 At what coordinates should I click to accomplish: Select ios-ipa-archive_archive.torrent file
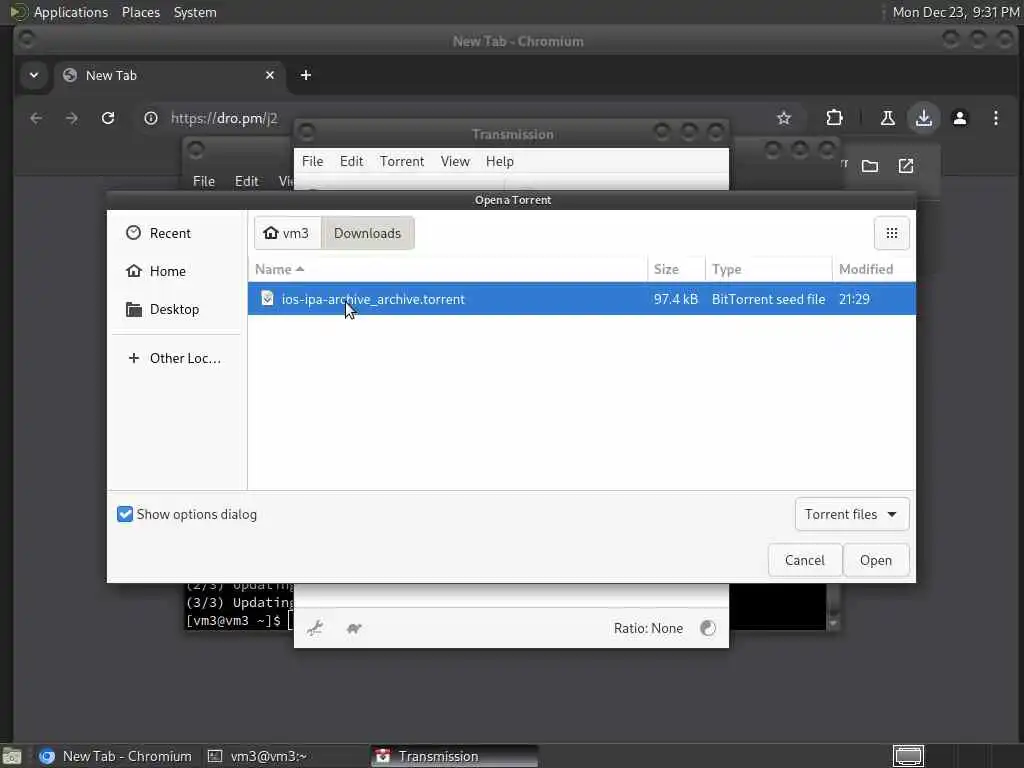tap(581, 299)
